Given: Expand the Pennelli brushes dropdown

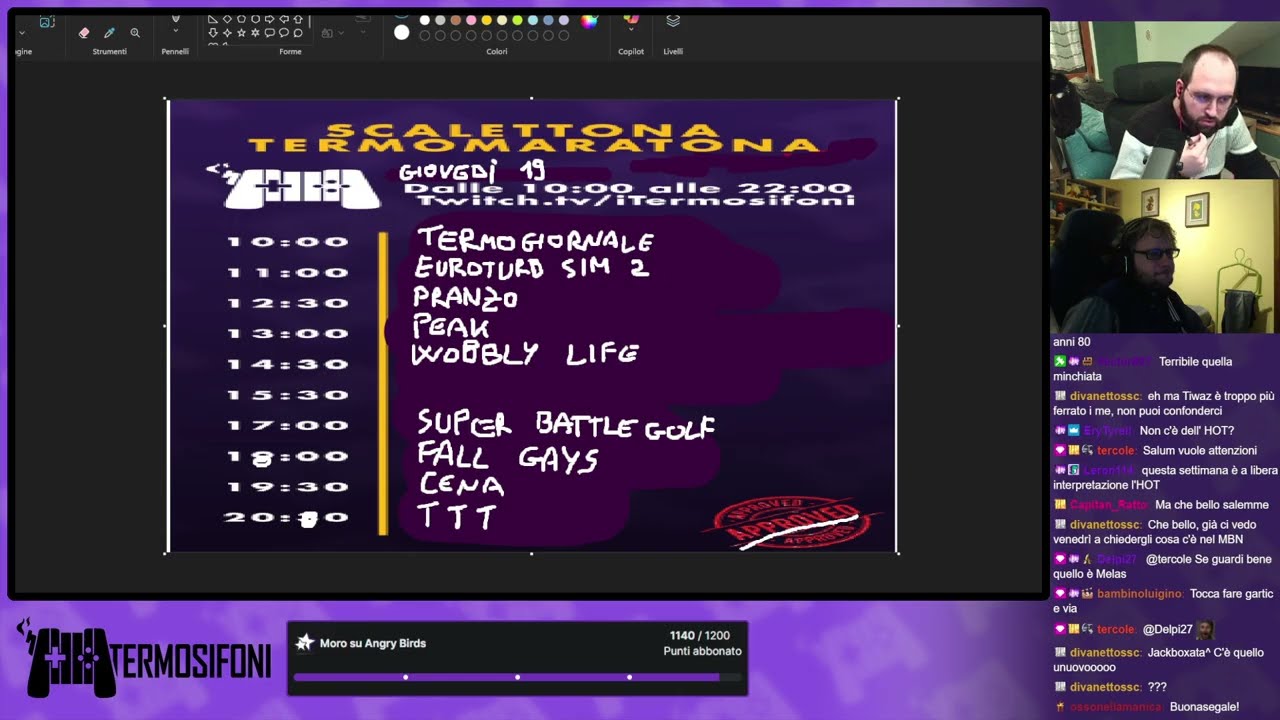Looking at the screenshot, I should coord(176,31).
